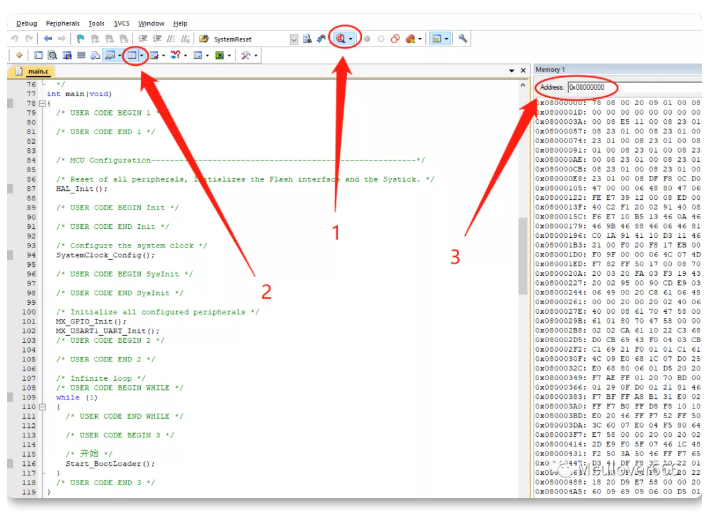Open the Help menu

point(180,23)
